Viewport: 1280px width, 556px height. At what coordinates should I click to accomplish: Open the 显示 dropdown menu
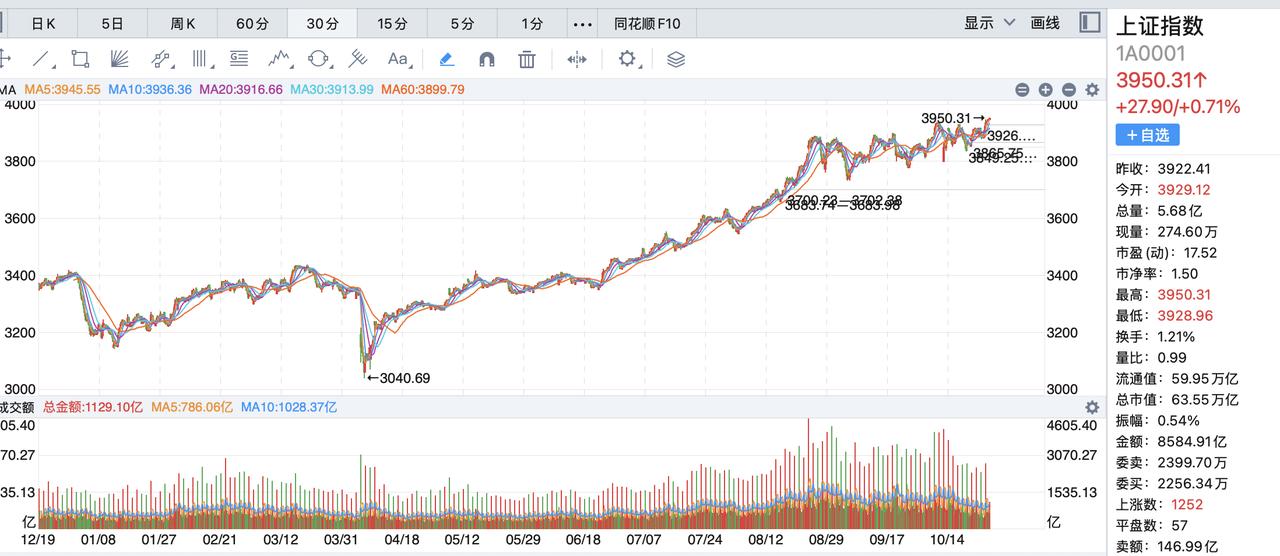coord(988,22)
